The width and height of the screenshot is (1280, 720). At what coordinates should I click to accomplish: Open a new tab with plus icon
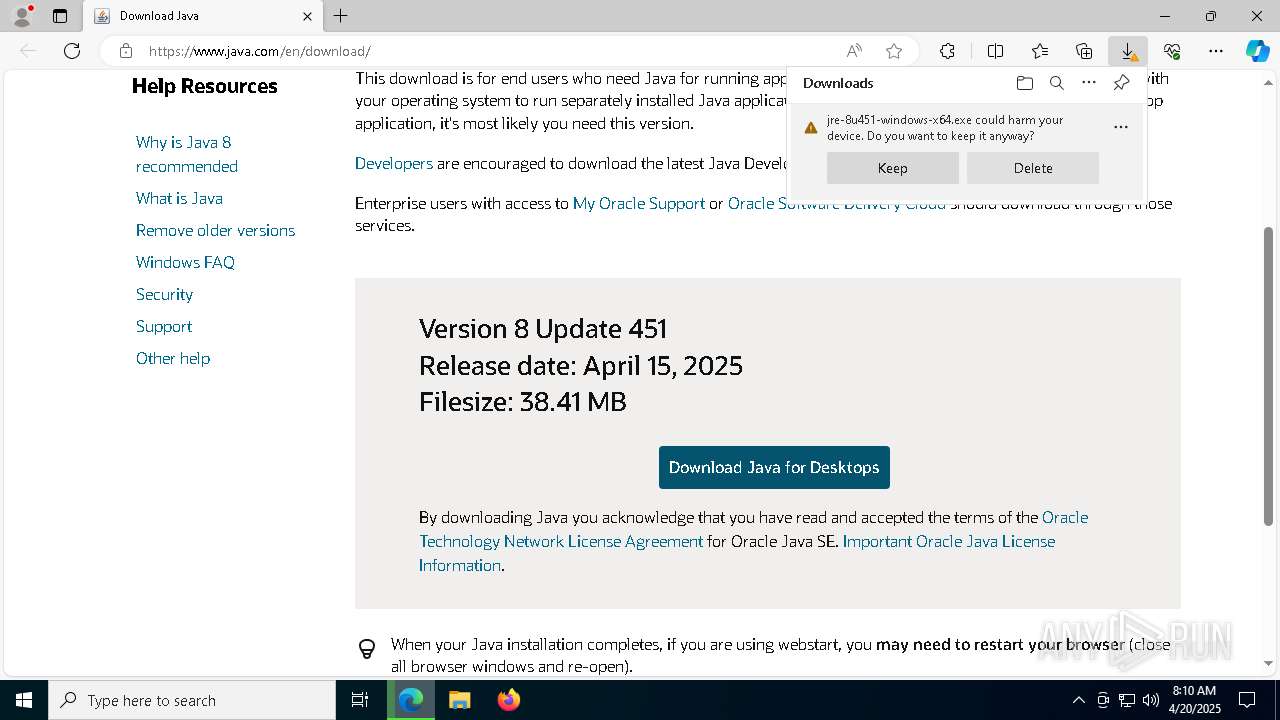coord(341,16)
